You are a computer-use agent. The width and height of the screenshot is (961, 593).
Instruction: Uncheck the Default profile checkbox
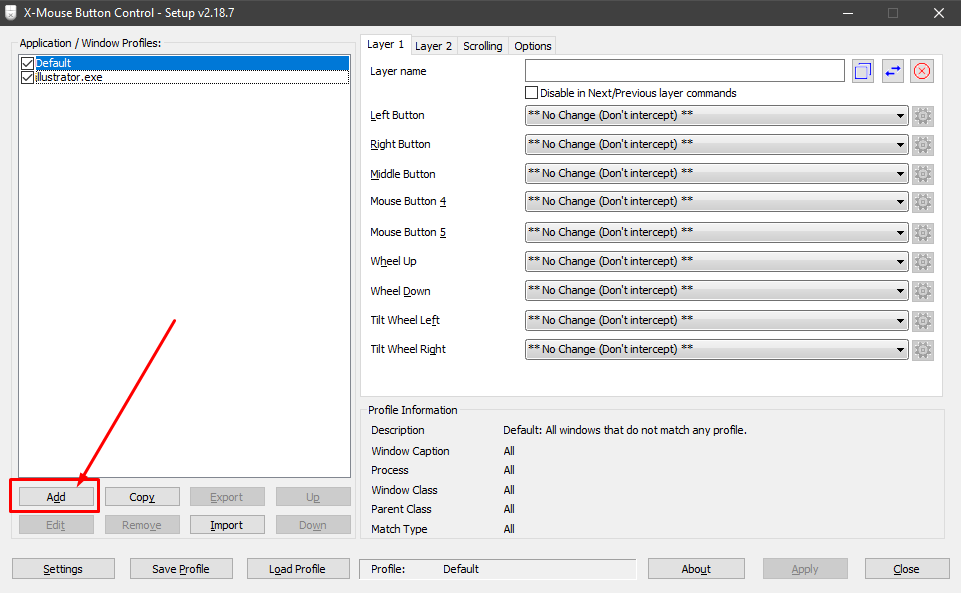click(x=26, y=62)
